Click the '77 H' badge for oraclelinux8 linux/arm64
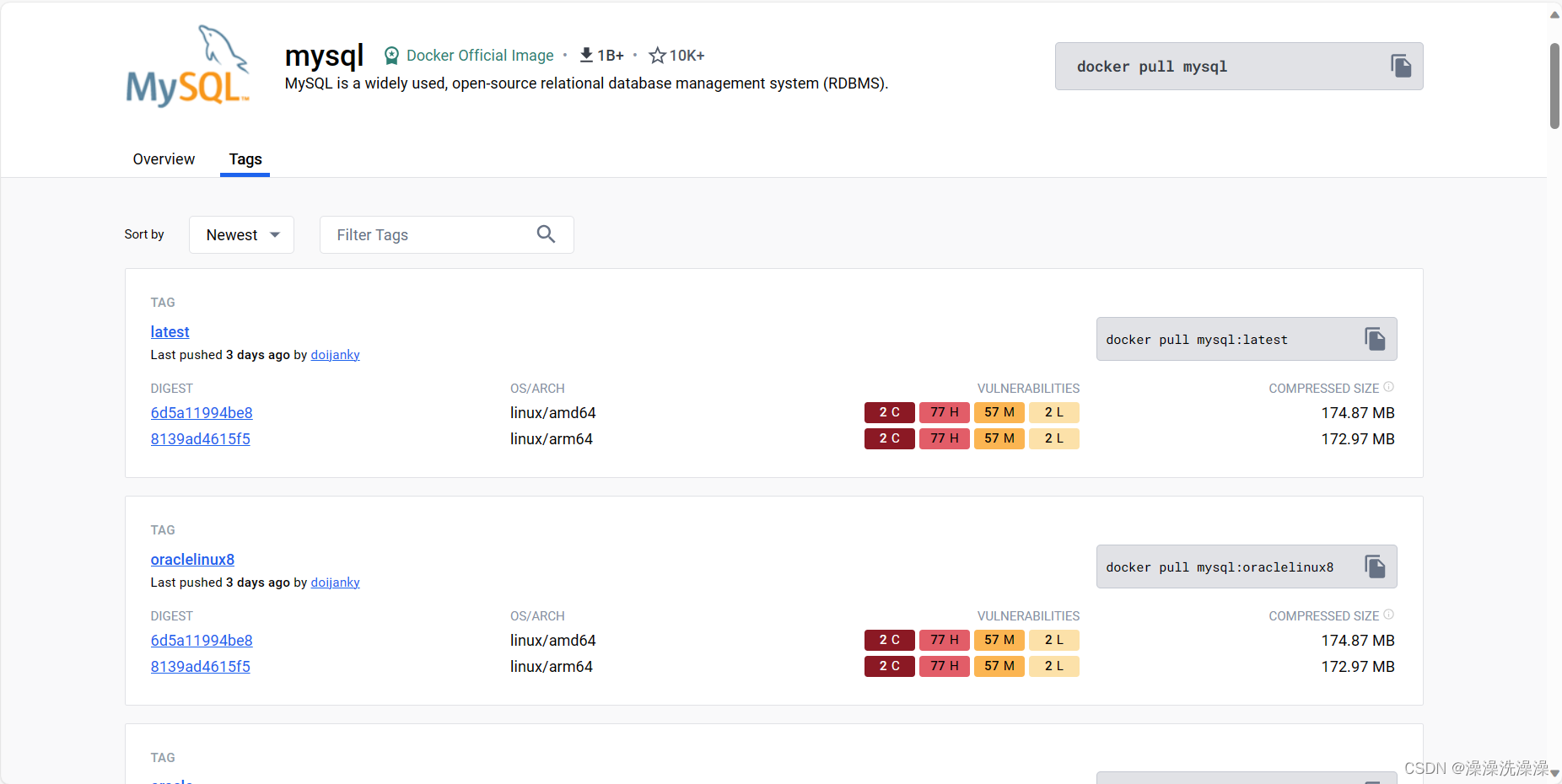This screenshot has height=784, width=1562. [x=945, y=666]
